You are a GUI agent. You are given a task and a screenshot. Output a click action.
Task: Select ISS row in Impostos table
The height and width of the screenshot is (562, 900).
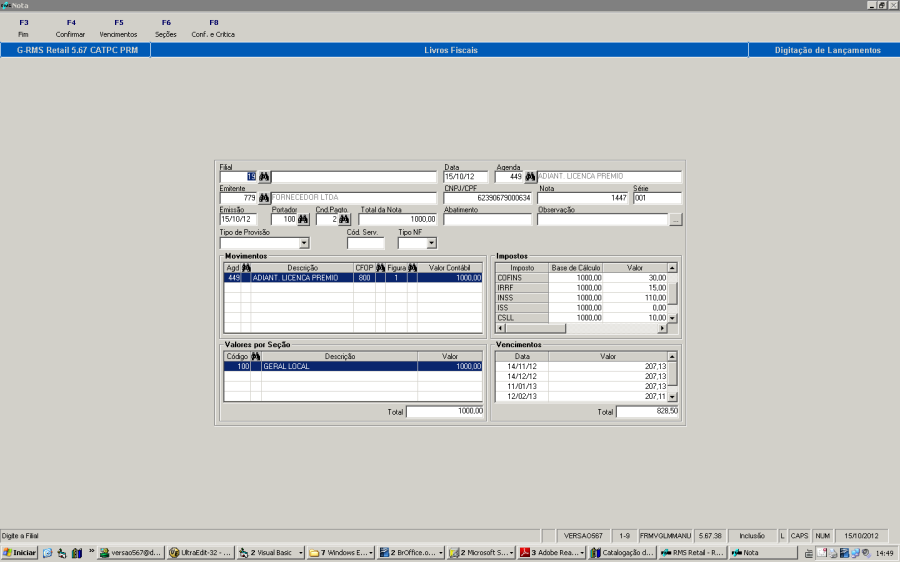581,308
